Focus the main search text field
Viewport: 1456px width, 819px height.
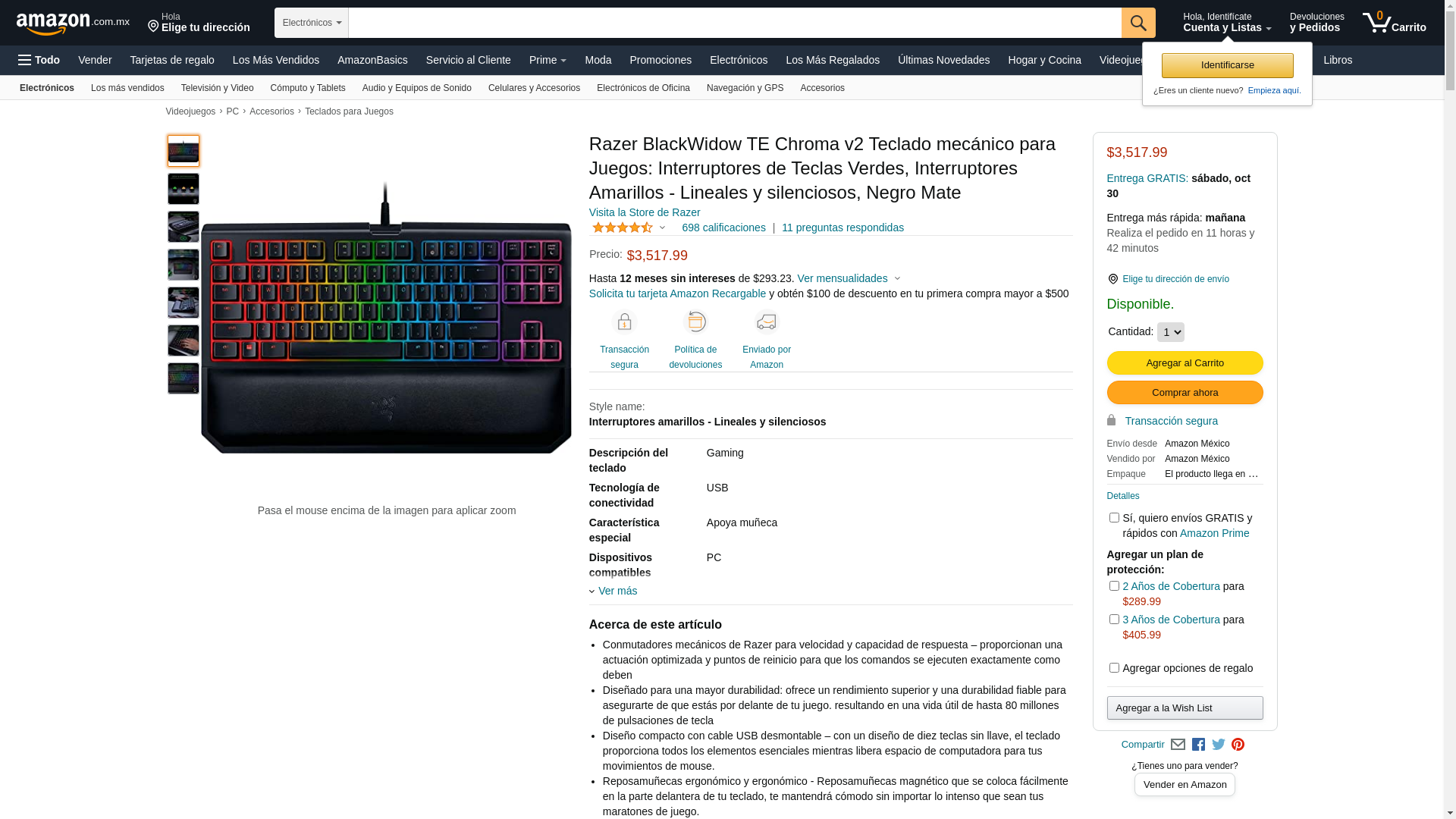tap(735, 23)
